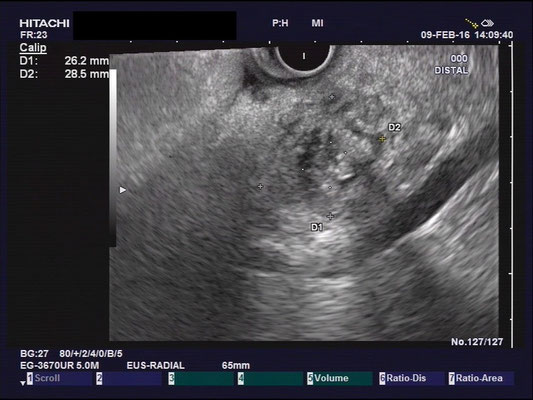The height and width of the screenshot is (400, 533).
Task: Select the Scroll function key 1
Action: [59, 378]
